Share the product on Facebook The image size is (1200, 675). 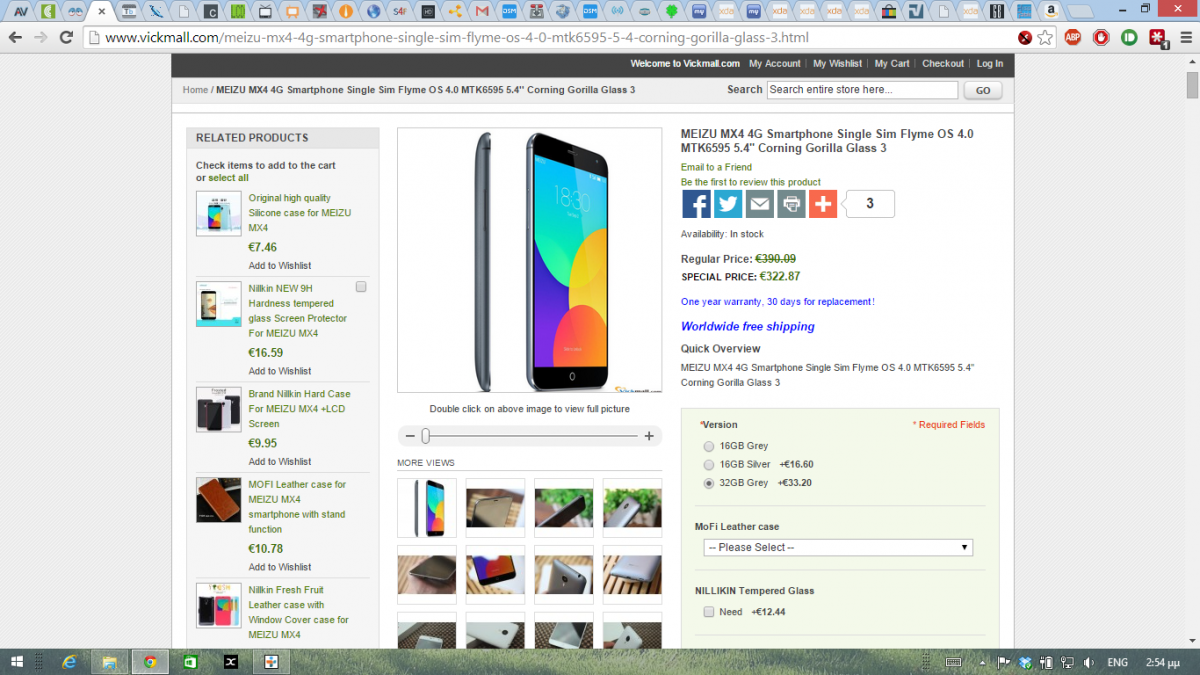[697, 204]
